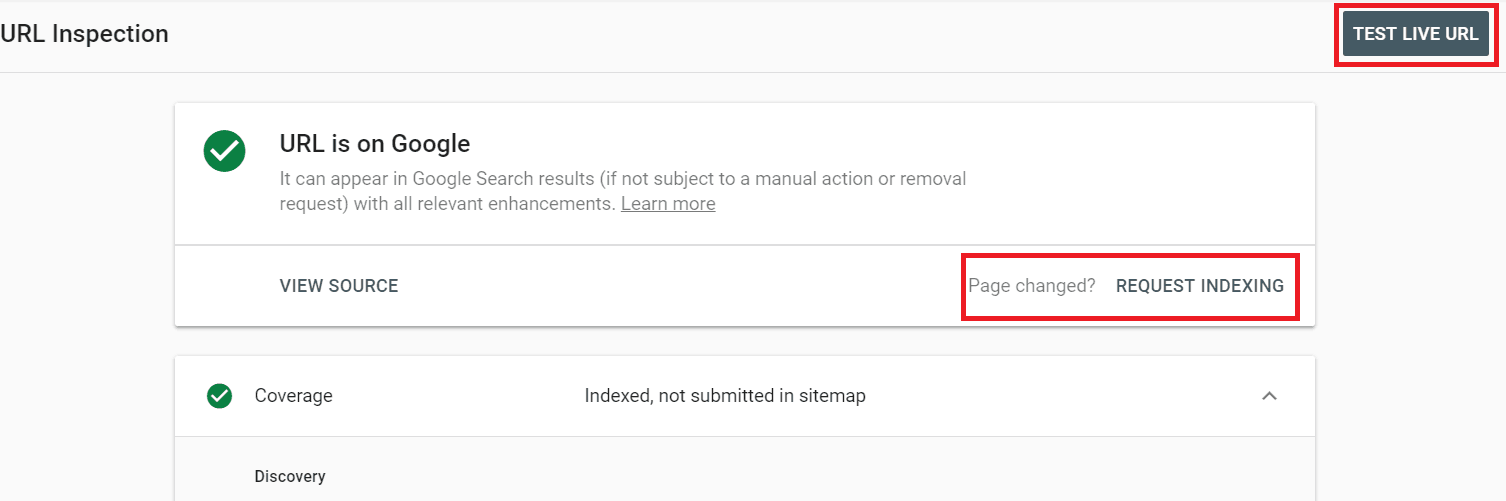Click the green check icon beside Coverage
Screen dimensions: 1506x501
219,396
